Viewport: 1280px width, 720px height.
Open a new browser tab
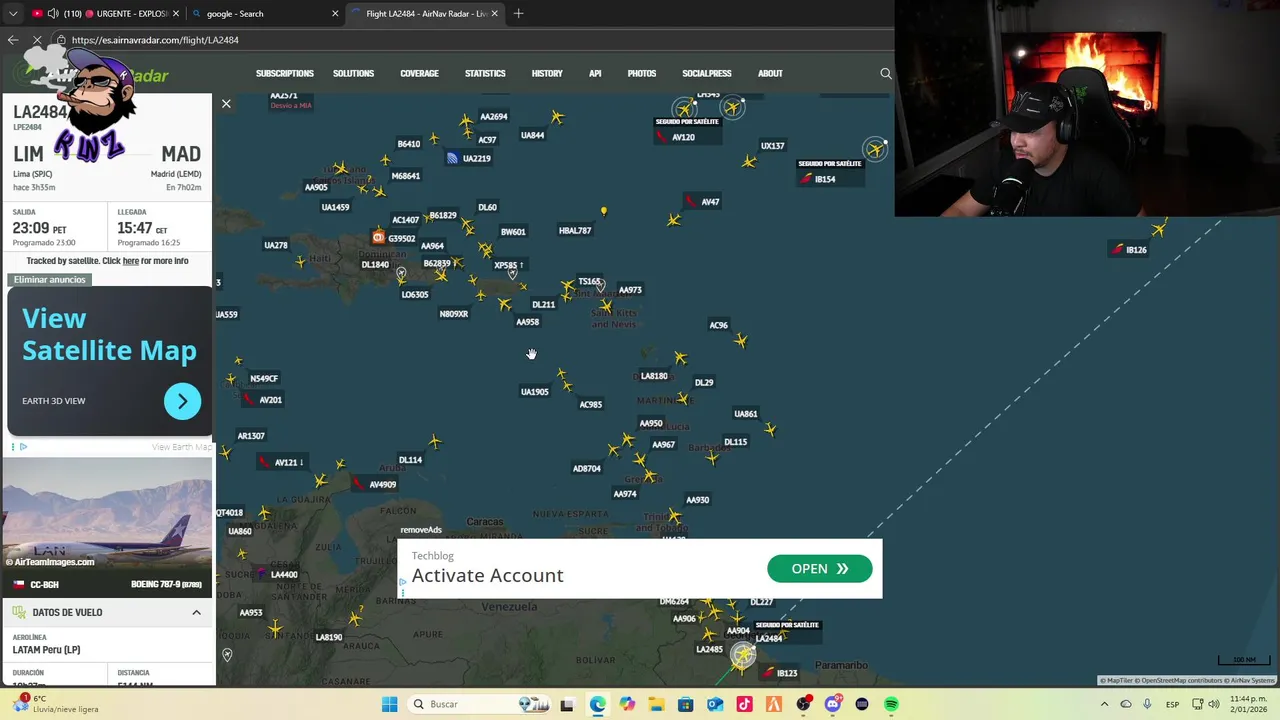[518, 14]
